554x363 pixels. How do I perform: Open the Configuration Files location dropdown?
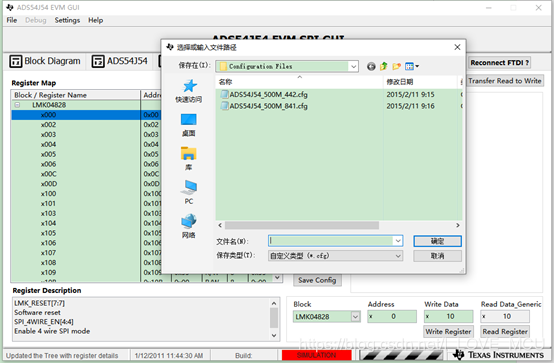pos(353,66)
